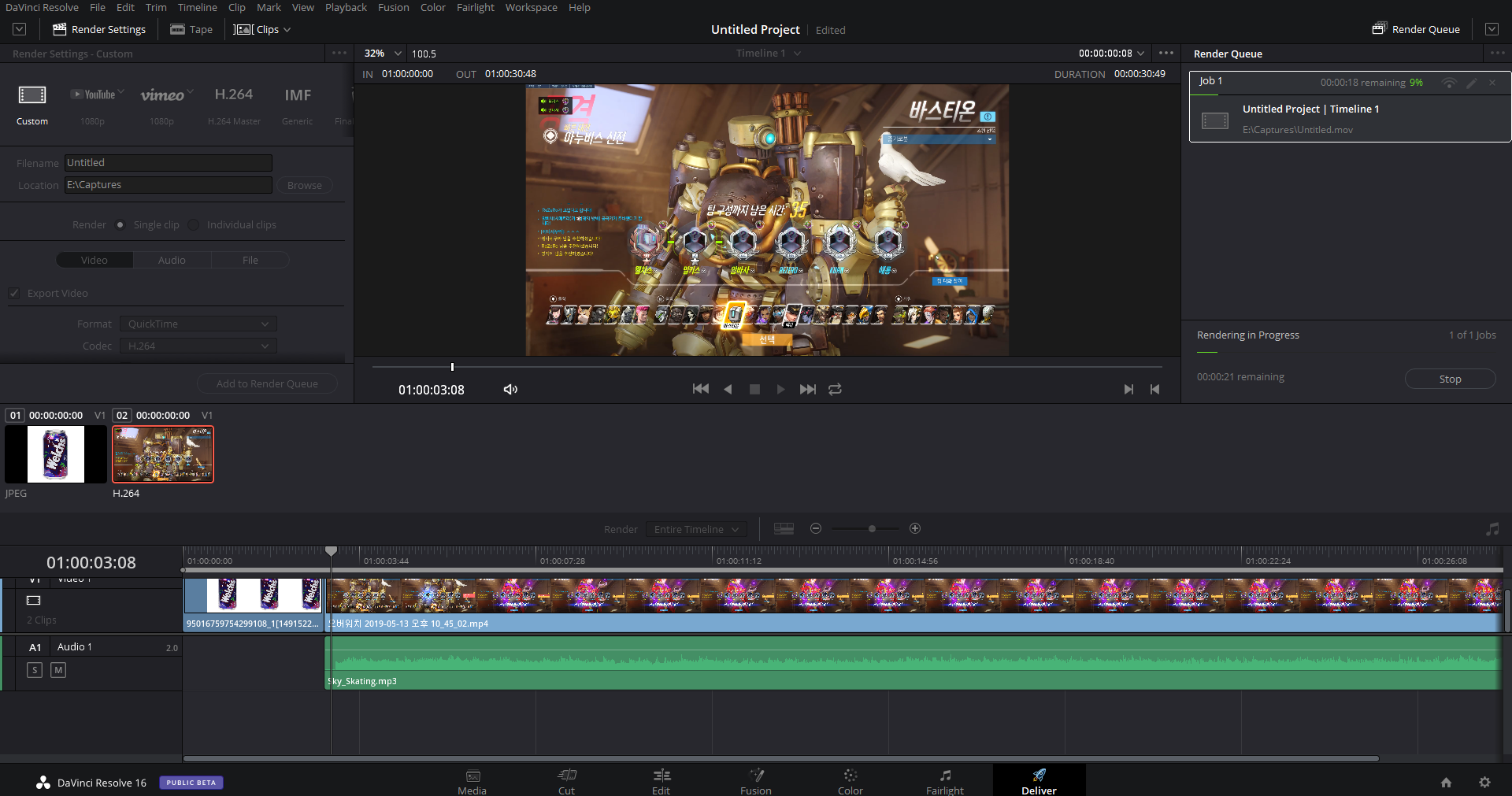Mute the Audio 1 track
1512x796 pixels.
pyautogui.click(x=58, y=670)
